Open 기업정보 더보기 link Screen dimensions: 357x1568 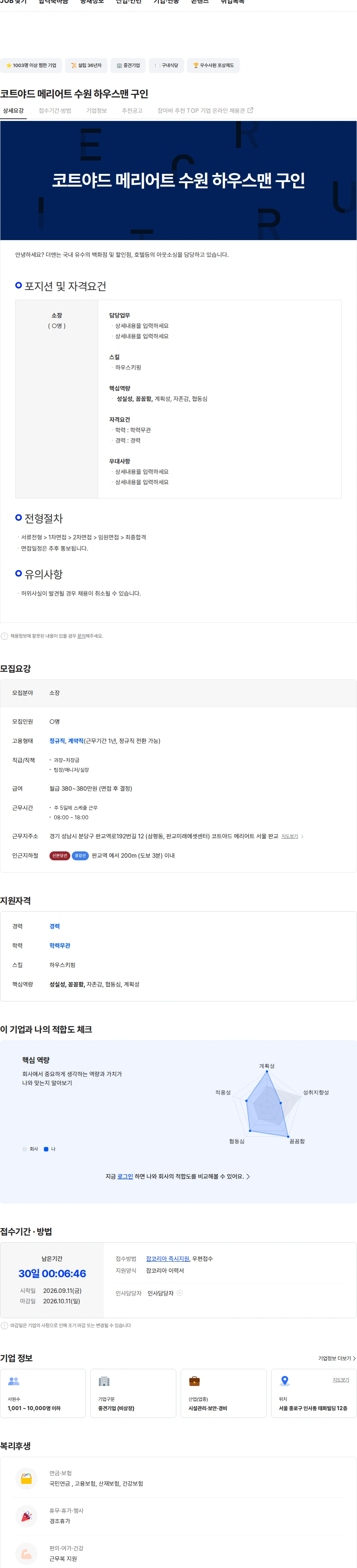click(x=337, y=1358)
